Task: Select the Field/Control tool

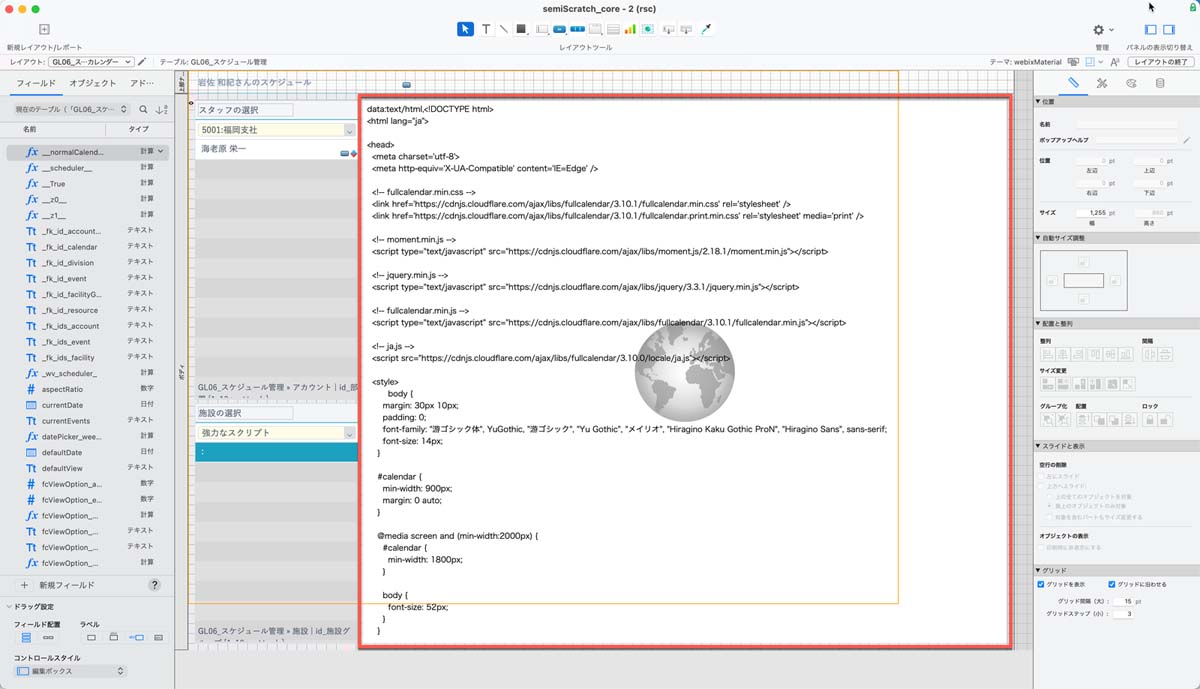Action: 542,29
